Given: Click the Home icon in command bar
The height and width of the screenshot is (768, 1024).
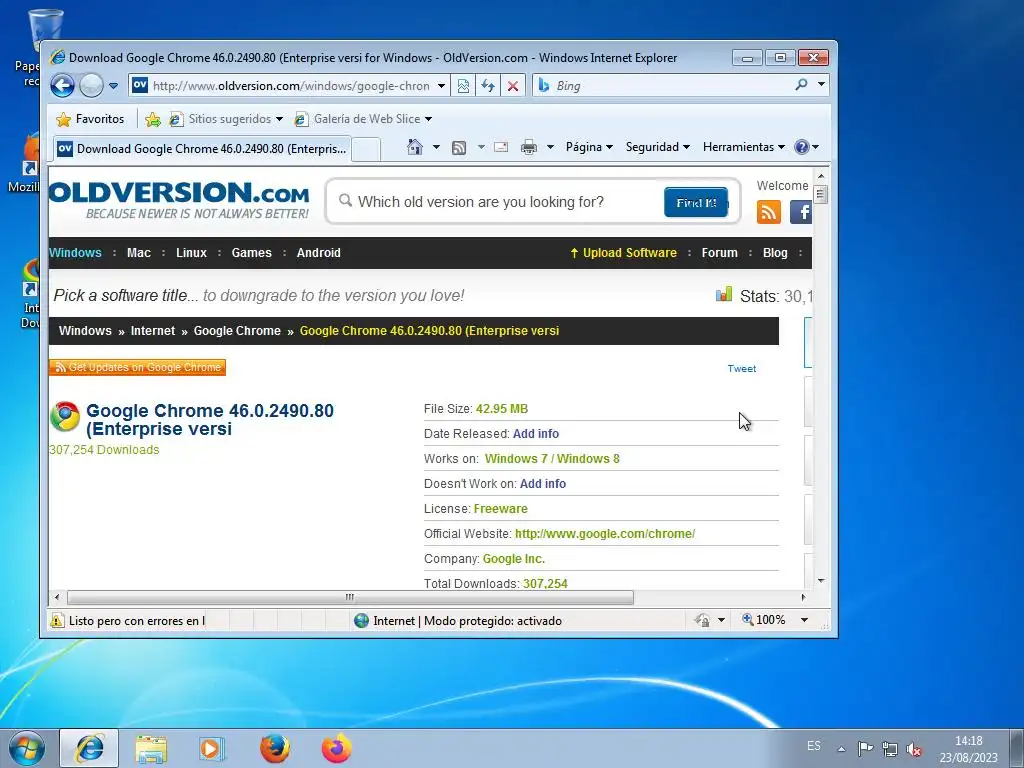Looking at the screenshot, I should coord(415,147).
